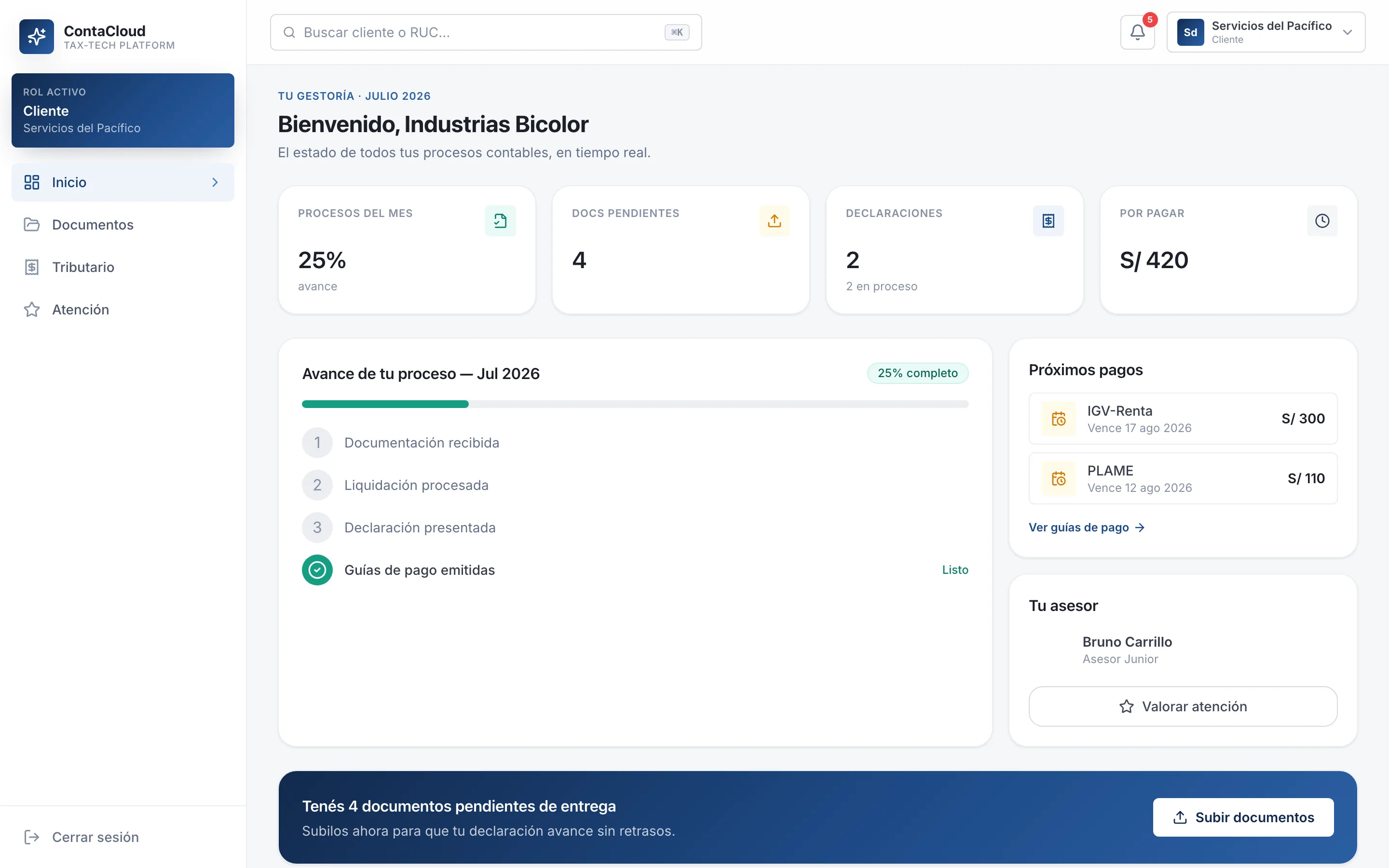Click the Subir documentos button
The image size is (1389, 868).
point(1243,817)
